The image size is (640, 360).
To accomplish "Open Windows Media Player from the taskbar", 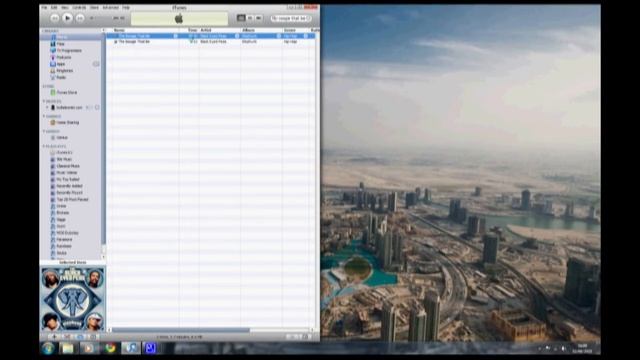I will click(88, 348).
